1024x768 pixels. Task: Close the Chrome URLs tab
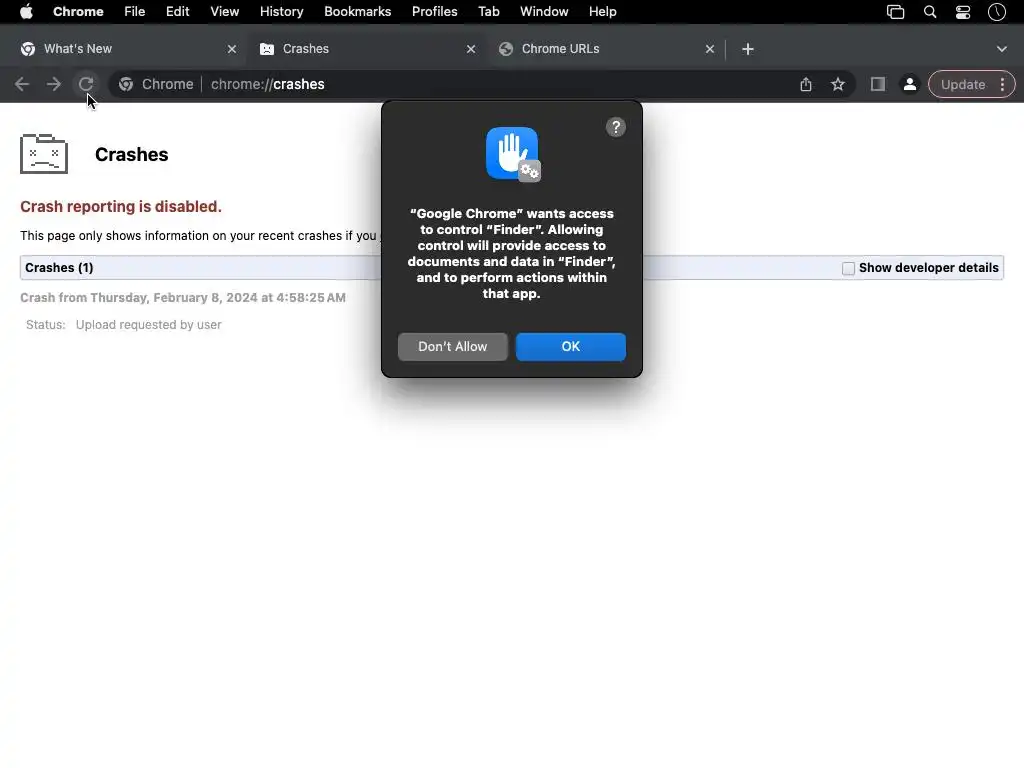click(710, 49)
